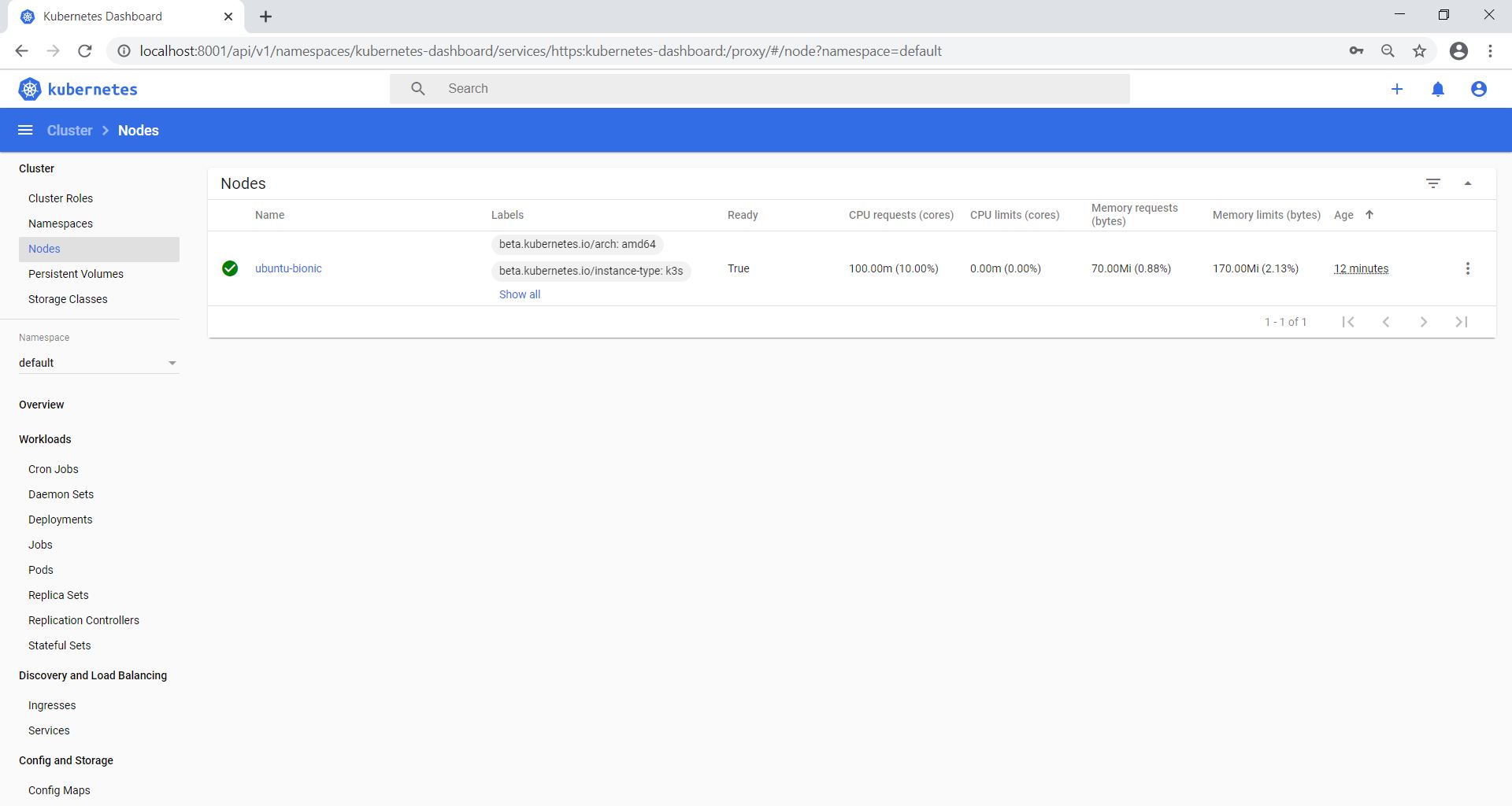
Task: Bookmark this page with the star icon
Action: point(1419,51)
